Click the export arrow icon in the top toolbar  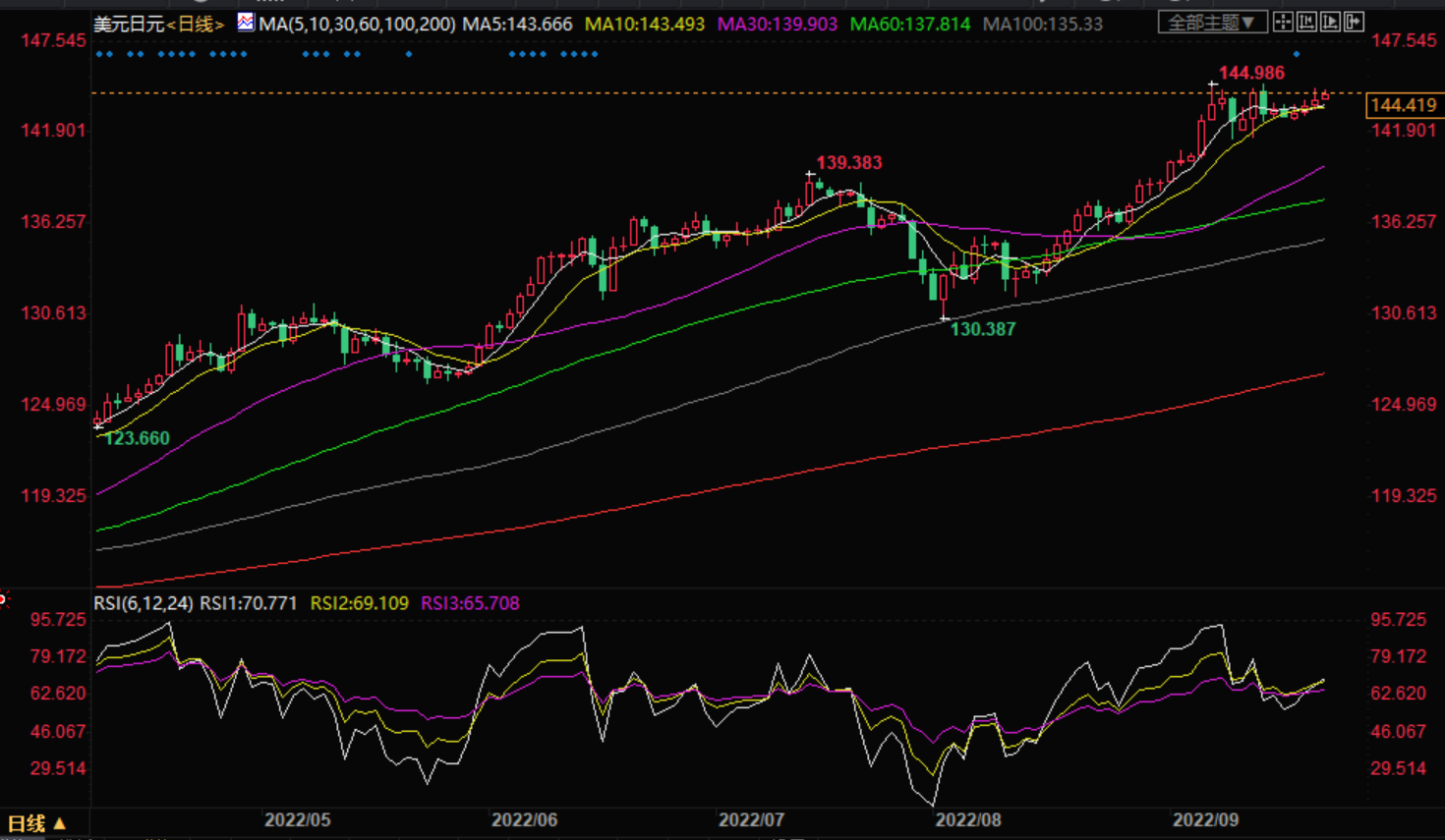click(x=1354, y=22)
